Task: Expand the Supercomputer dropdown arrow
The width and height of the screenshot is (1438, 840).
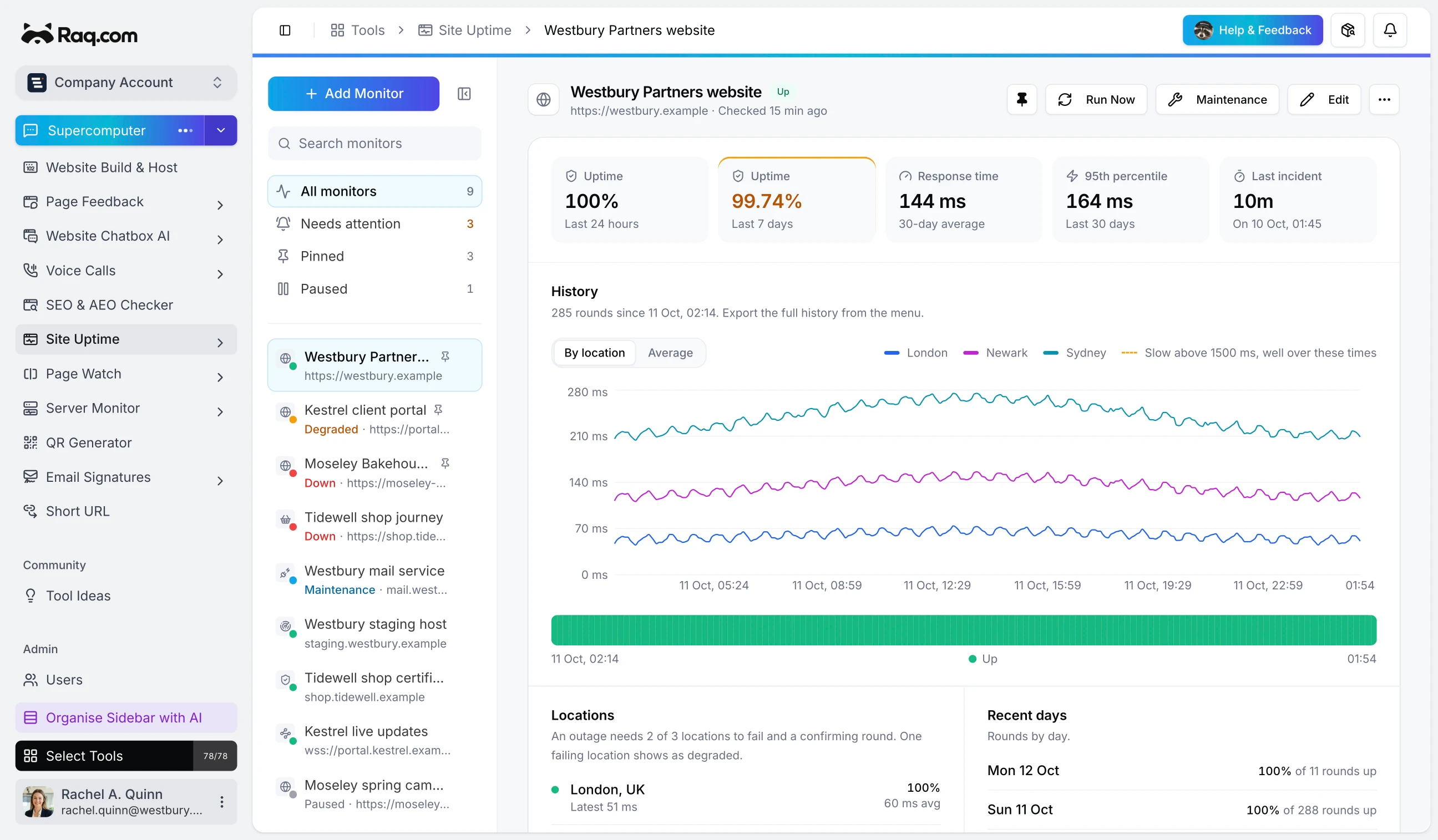Action: [221, 131]
